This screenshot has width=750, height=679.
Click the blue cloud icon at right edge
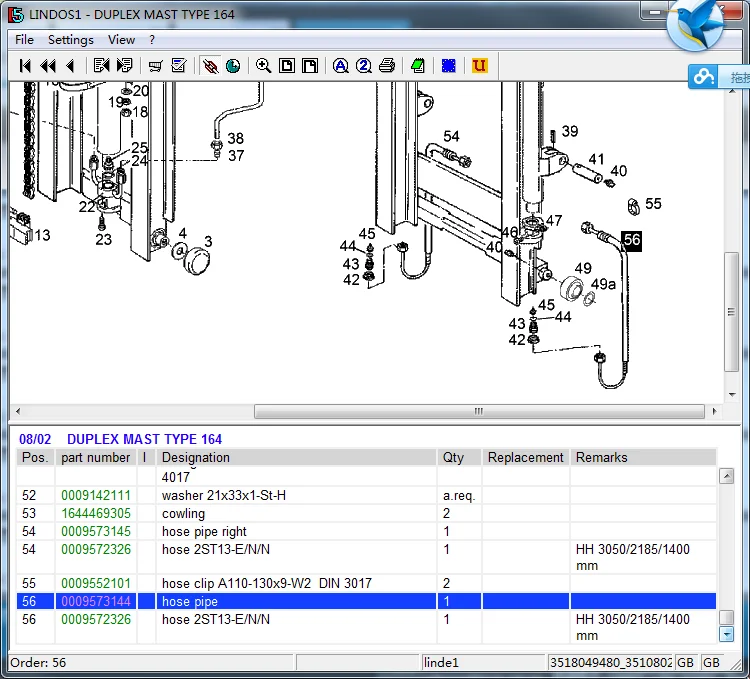pyautogui.click(x=704, y=76)
